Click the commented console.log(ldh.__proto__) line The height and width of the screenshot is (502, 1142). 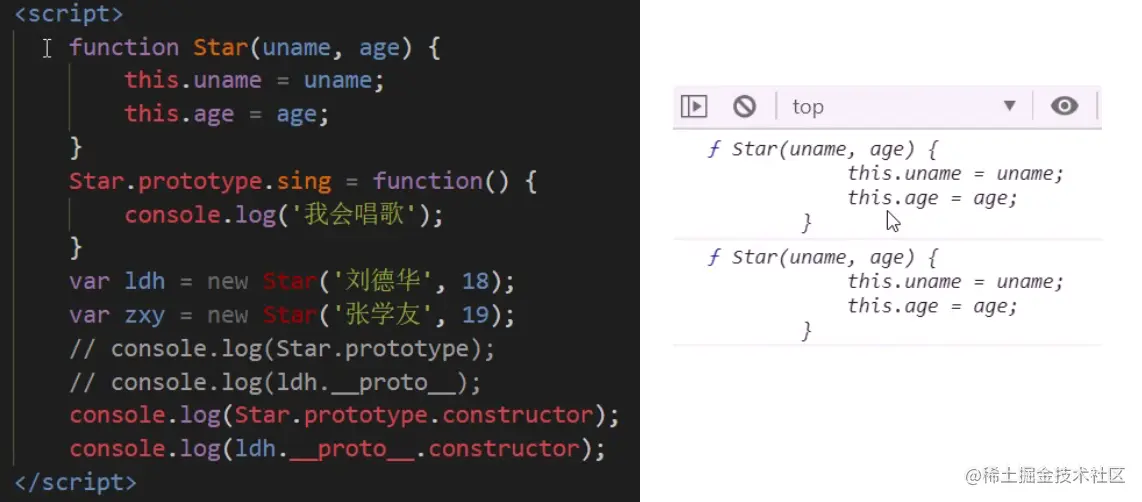[275, 383]
